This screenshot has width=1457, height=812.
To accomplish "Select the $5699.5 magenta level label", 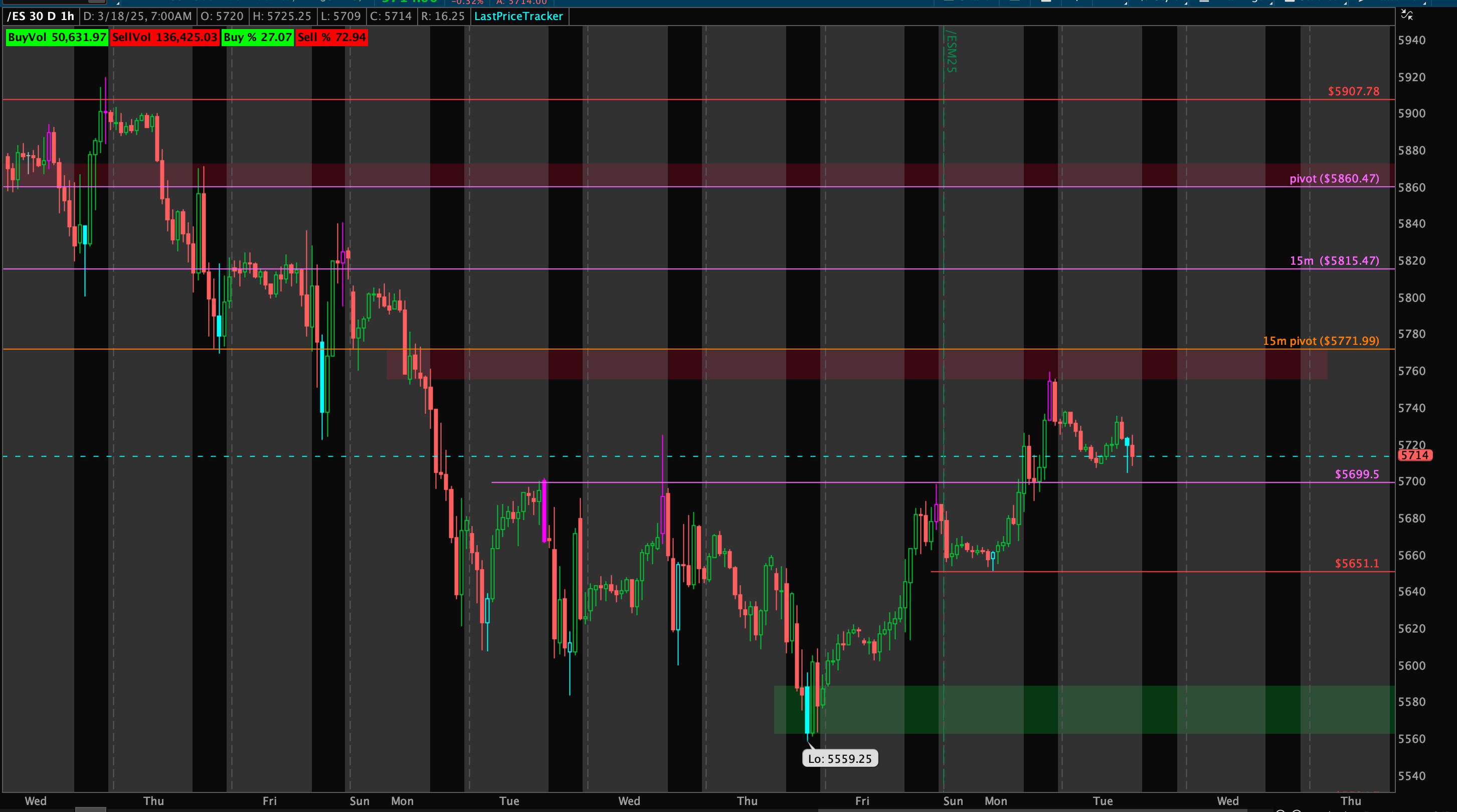I will tap(1356, 474).
